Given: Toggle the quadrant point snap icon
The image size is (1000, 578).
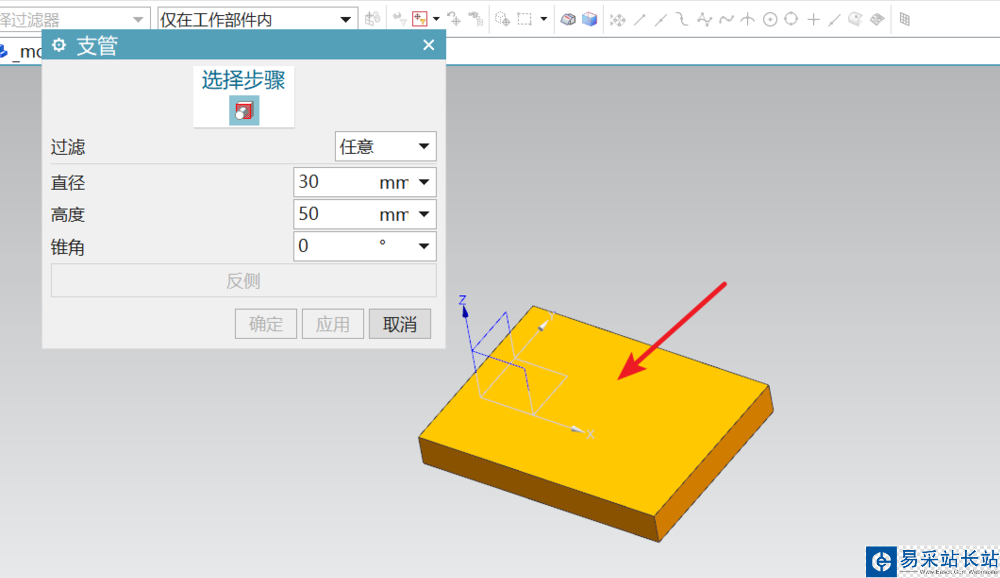Looking at the screenshot, I should tap(791, 19).
